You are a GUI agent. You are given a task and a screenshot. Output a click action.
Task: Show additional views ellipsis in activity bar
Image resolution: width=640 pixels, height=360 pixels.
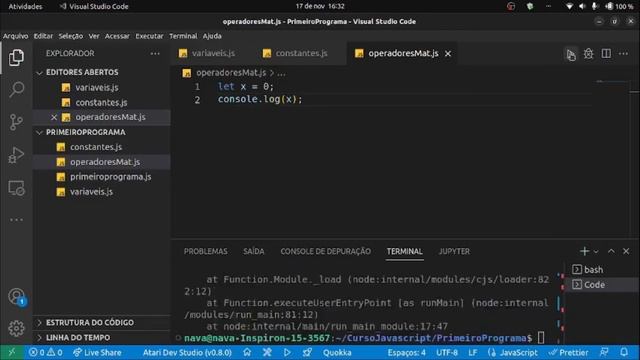(x=16, y=220)
